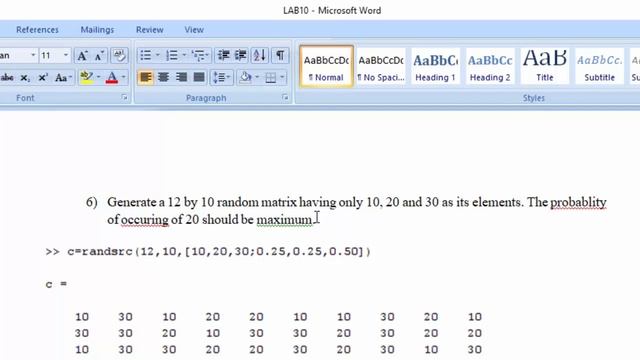Click the Shrink Font icon

(x=99, y=56)
